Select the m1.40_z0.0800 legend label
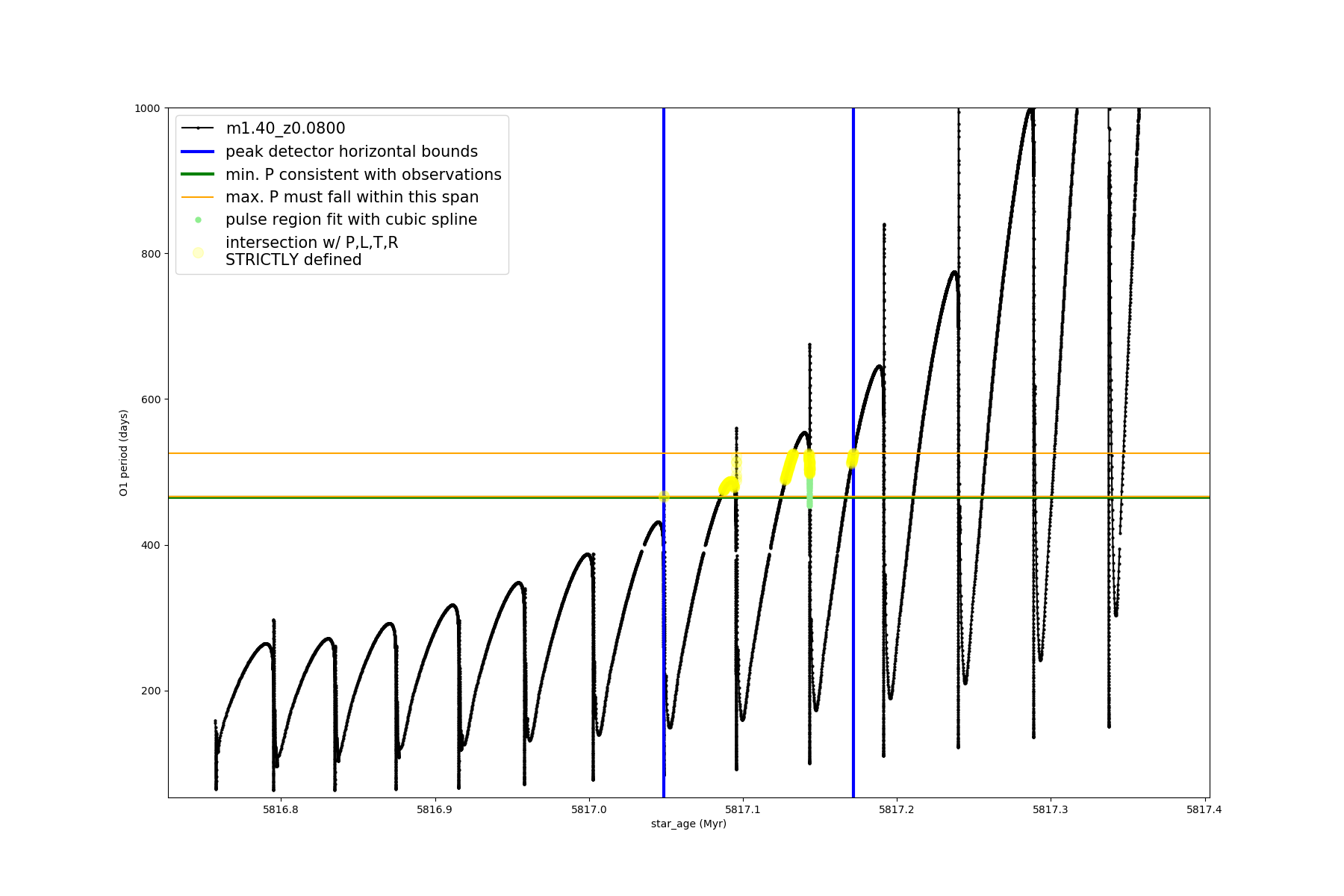The image size is (1344, 896). click(x=285, y=128)
